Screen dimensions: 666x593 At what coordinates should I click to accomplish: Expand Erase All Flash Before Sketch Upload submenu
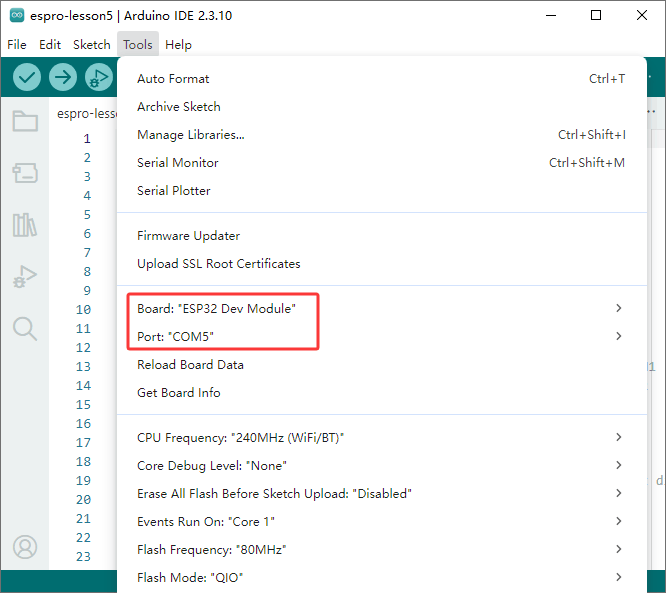pyautogui.click(x=381, y=494)
